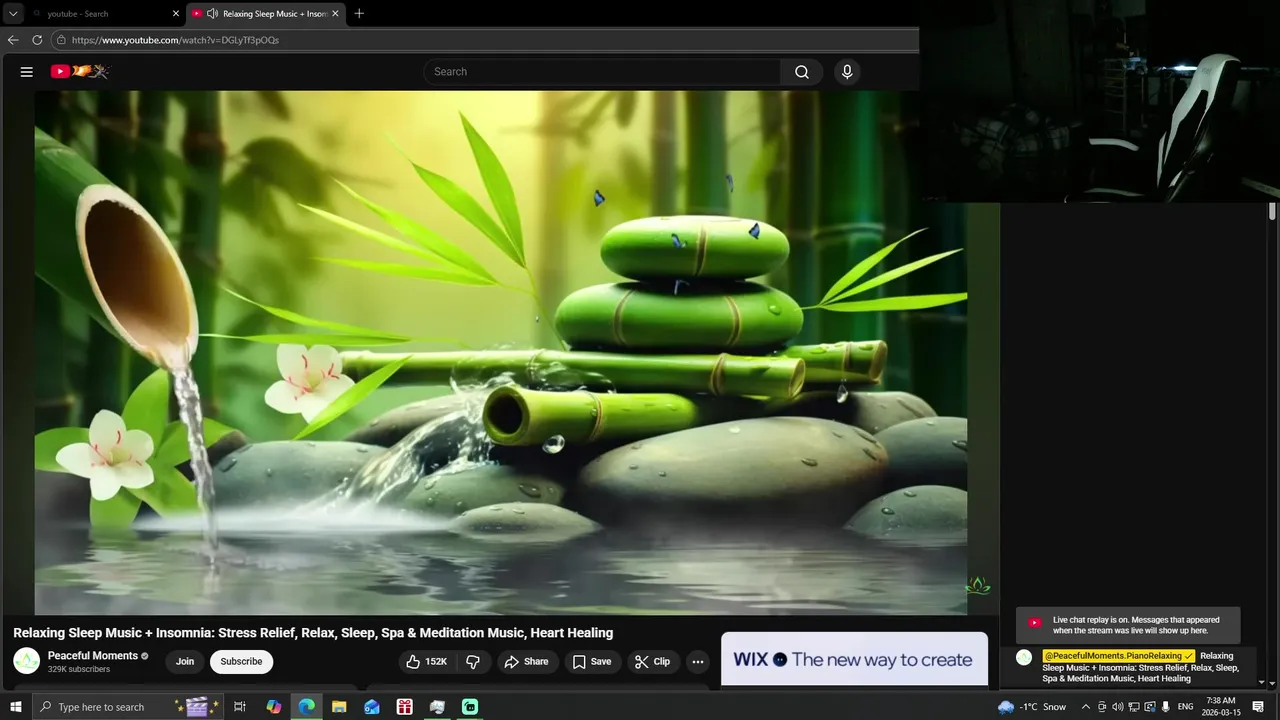Click the YouTube search magnifier button
The image size is (1280, 720).
pos(802,72)
